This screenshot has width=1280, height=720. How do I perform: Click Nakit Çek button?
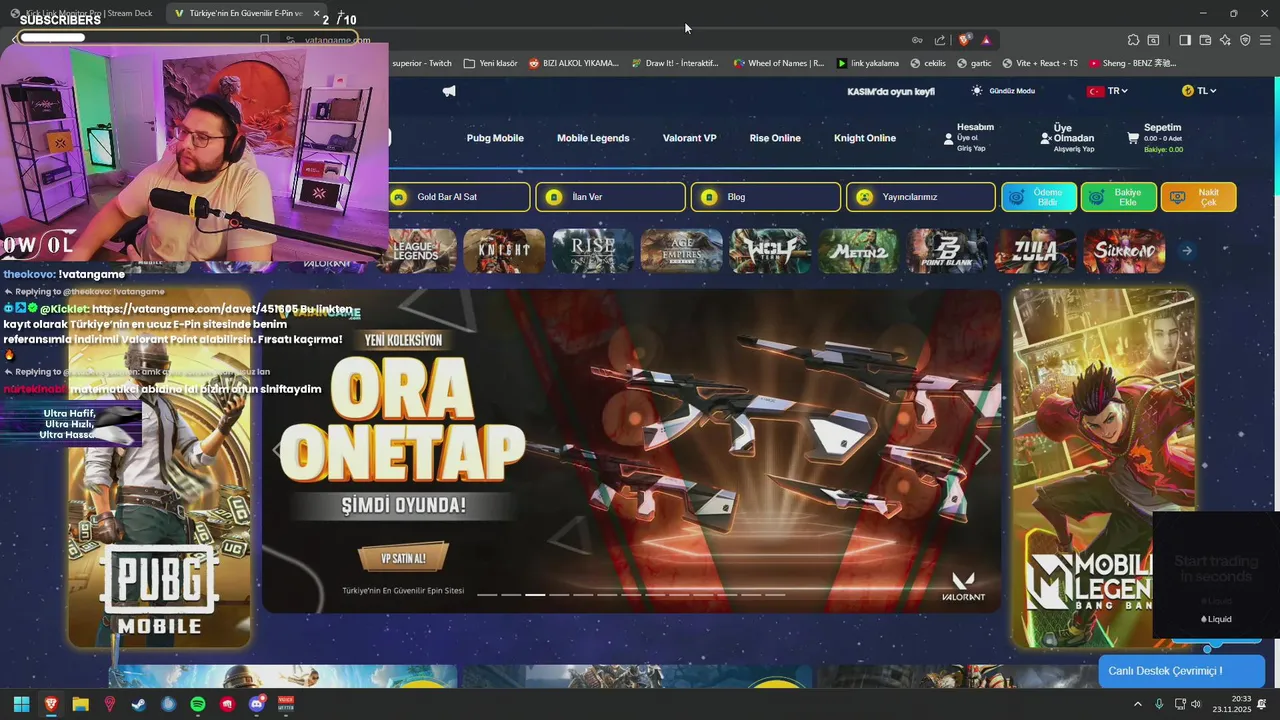click(x=1199, y=197)
